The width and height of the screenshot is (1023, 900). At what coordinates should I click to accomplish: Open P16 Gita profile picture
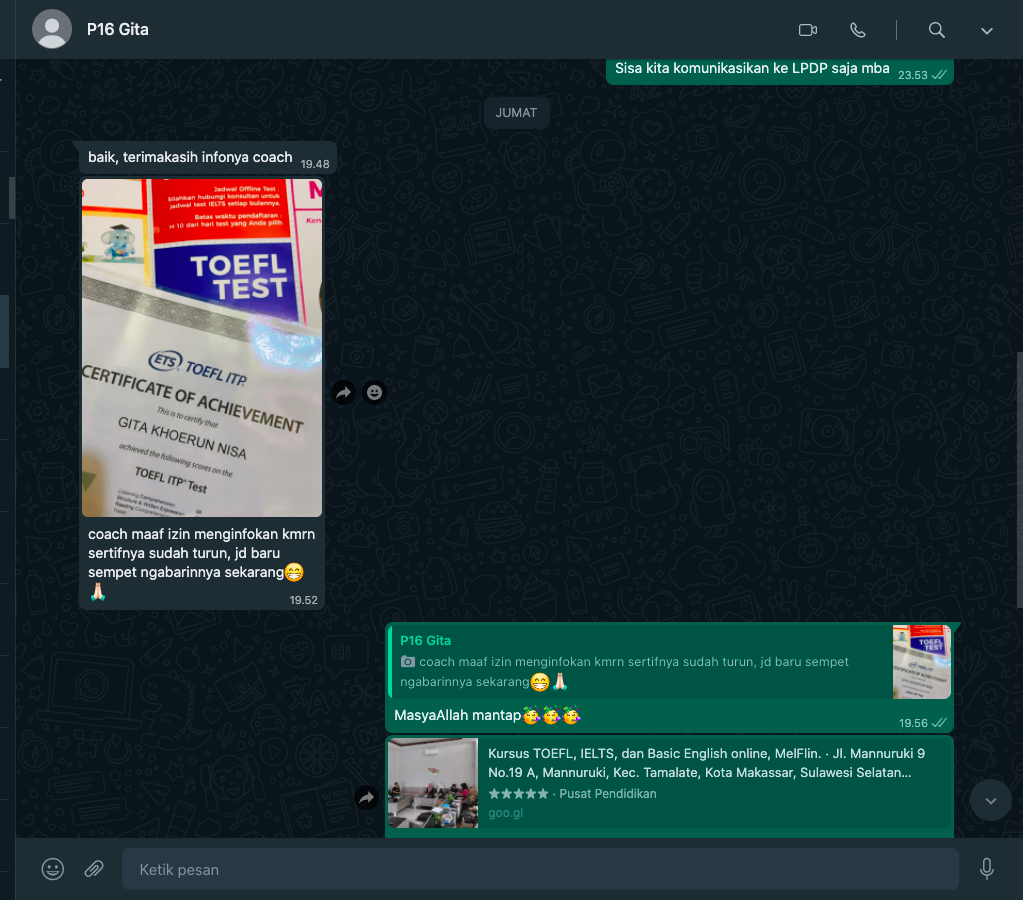pyautogui.click(x=52, y=30)
